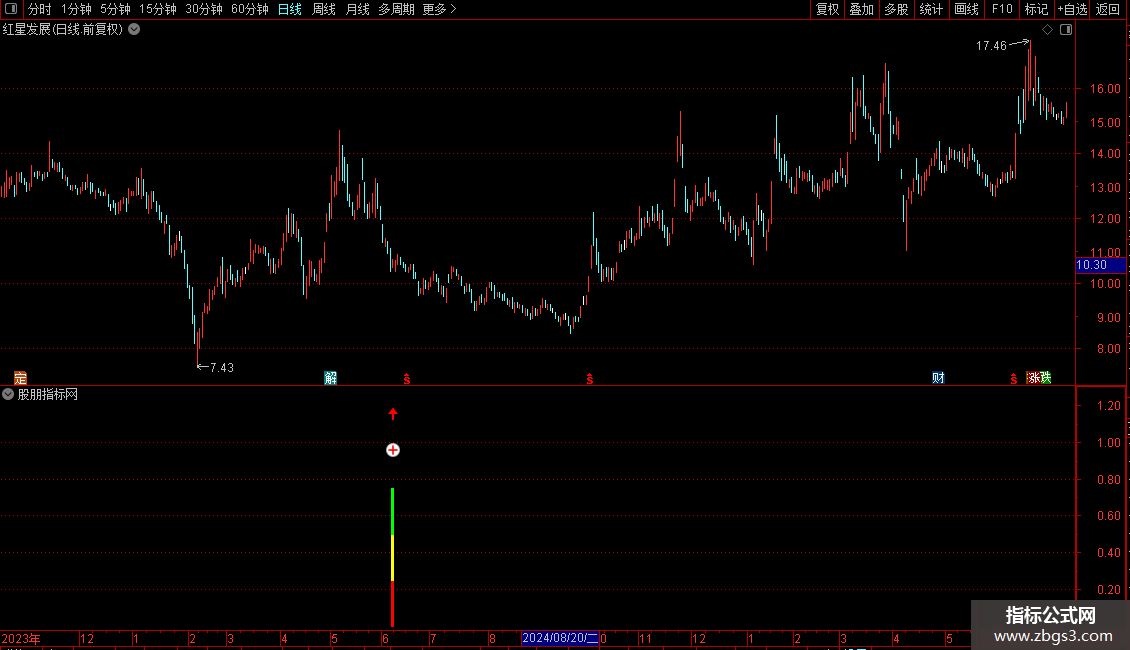Click the 涨跌 marker icon

click(x=1039, y=378)
